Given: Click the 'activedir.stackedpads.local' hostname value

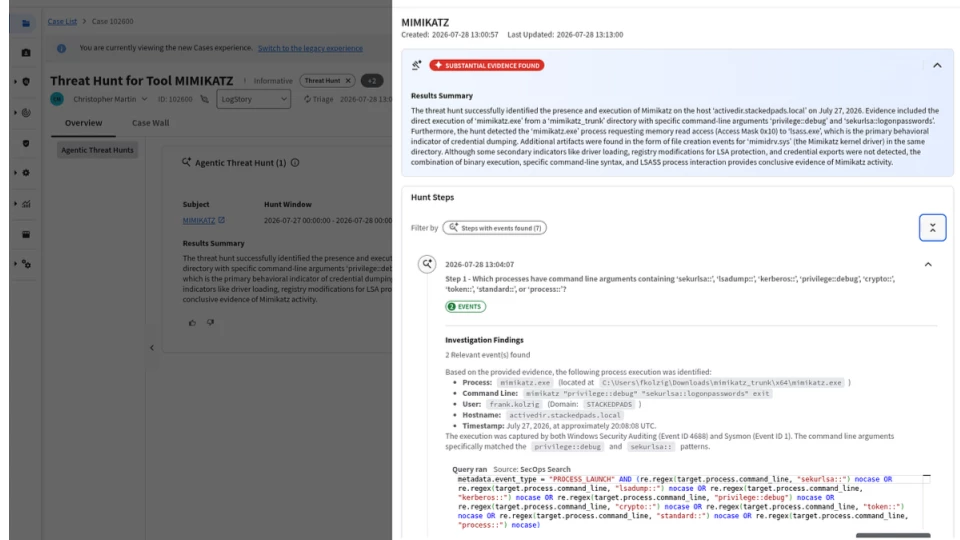Looking at the screenshot, I should 564,415.
